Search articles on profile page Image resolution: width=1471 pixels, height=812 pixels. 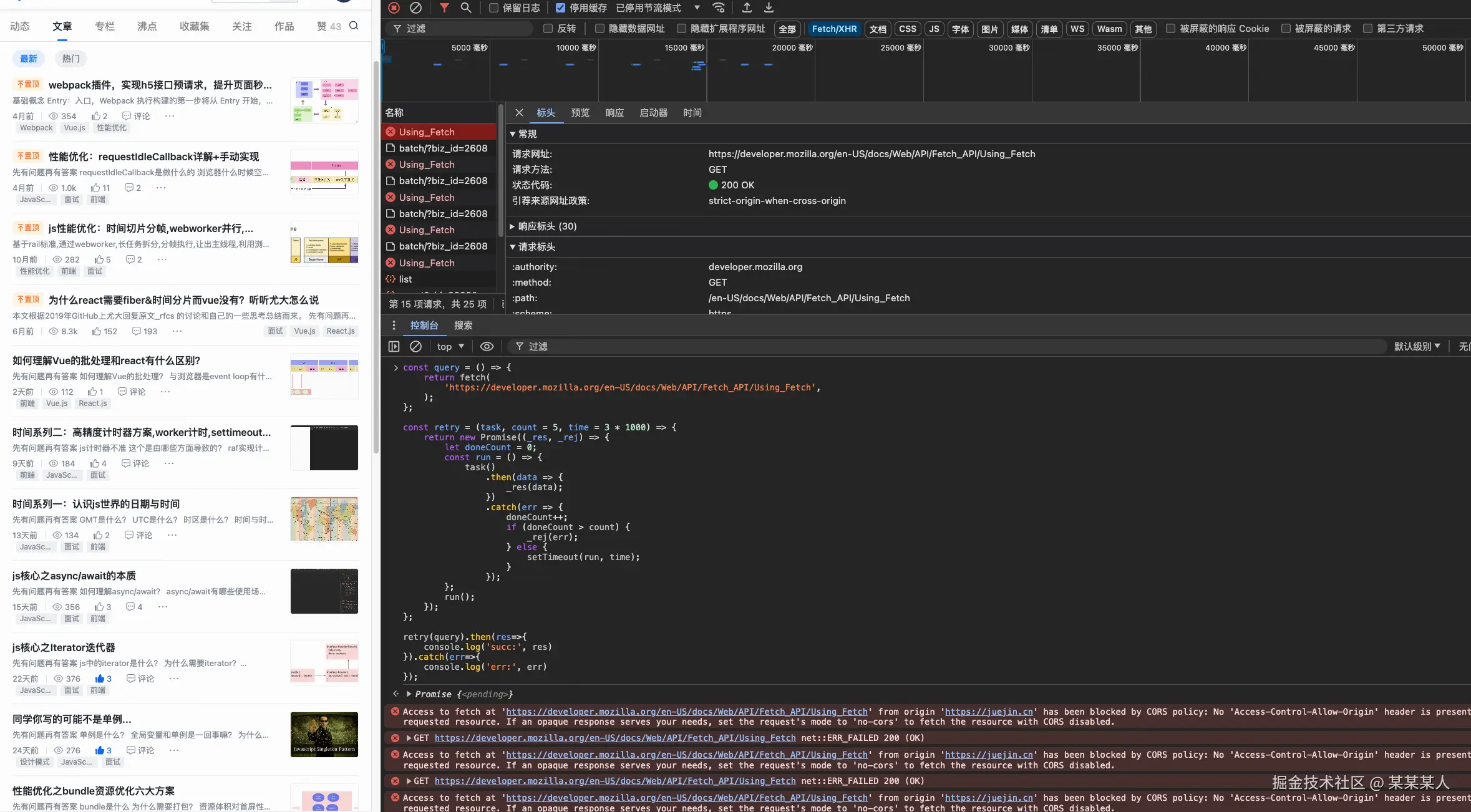pos(354,26)
